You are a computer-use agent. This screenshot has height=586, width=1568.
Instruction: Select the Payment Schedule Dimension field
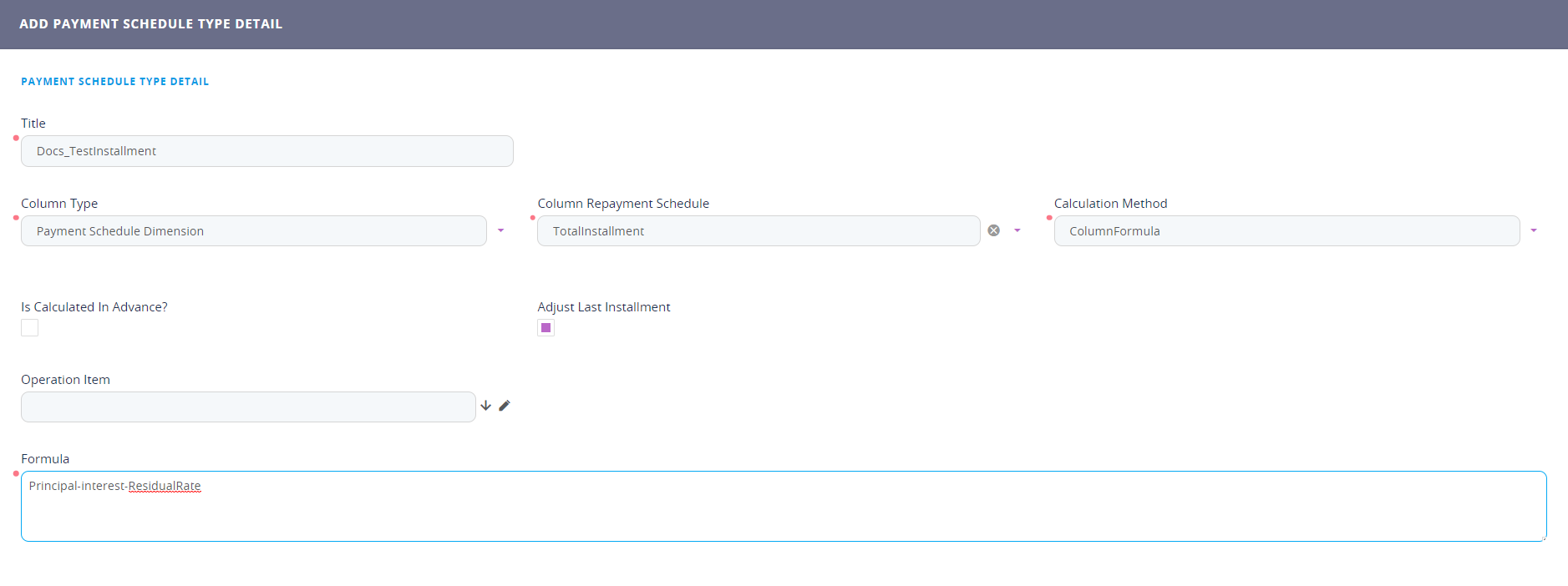pyautogui.click(x=253, y=231)
